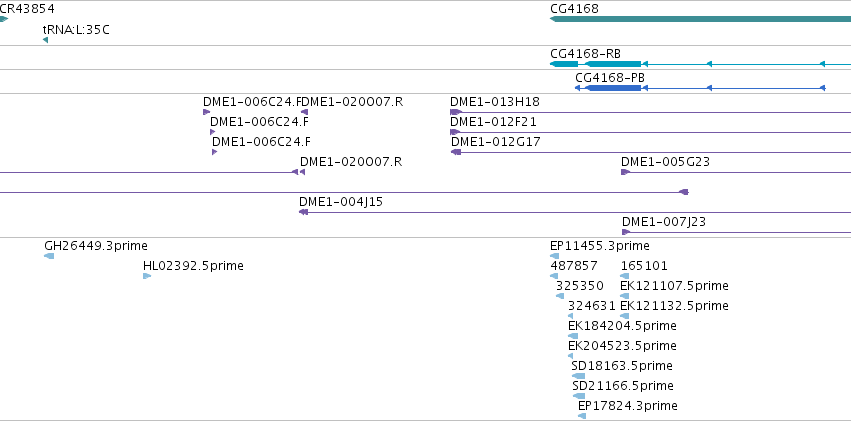This screenshot has width=851, height=421.
Task: Click the SD21166.5prime label
Action: [623, 386]
